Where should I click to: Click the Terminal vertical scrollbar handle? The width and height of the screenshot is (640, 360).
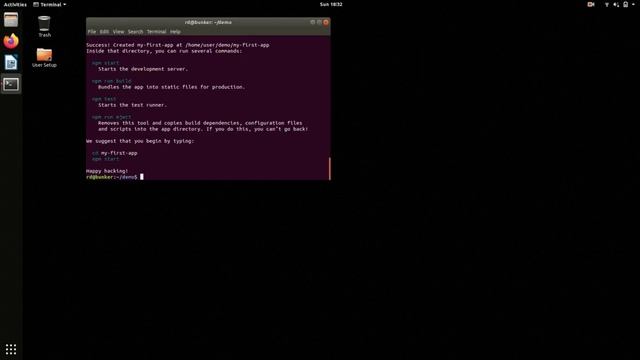coord(329,168)
